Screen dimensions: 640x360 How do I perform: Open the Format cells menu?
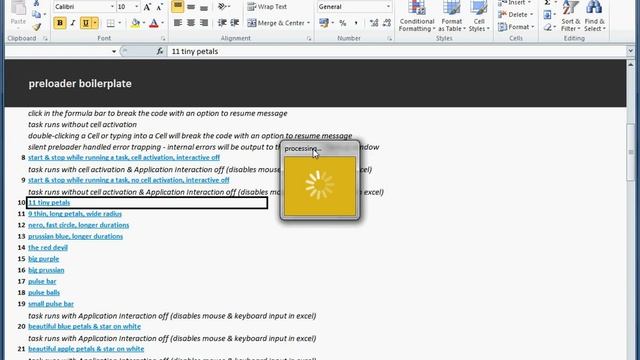(x=515, y=27)
